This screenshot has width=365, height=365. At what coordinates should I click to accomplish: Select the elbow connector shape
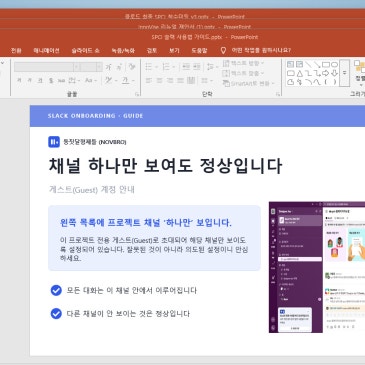click(x=308, y=73)
